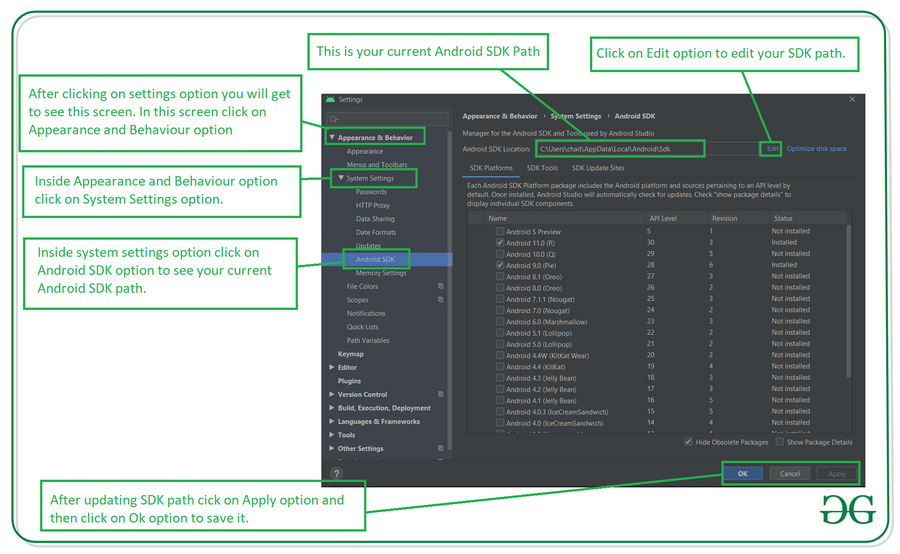This screenshot has width=900, height=554.
Task: Expand the Editor section arrow
Action: click(x=332, y=367)
